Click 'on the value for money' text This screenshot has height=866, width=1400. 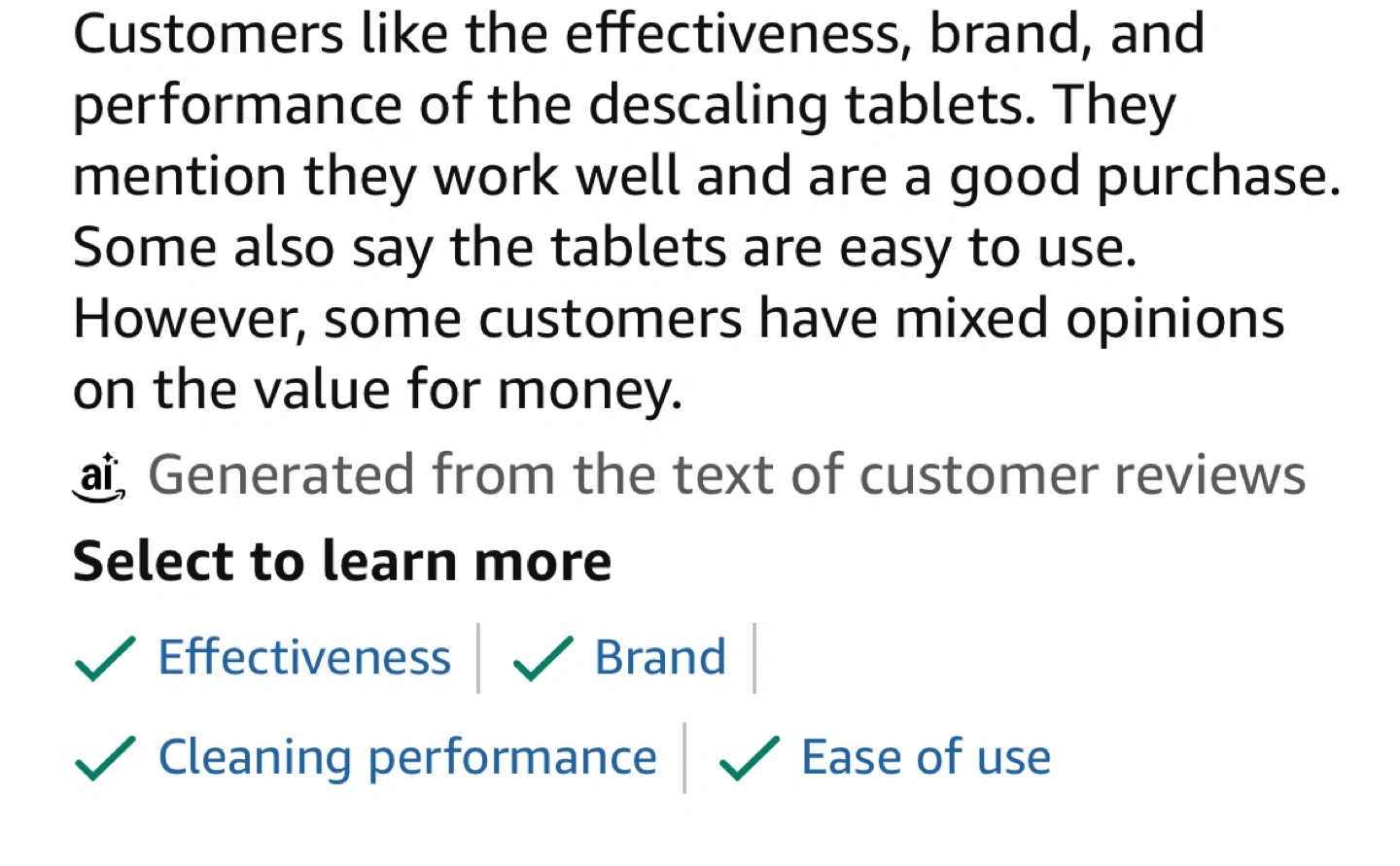click(x=377, y=391)
